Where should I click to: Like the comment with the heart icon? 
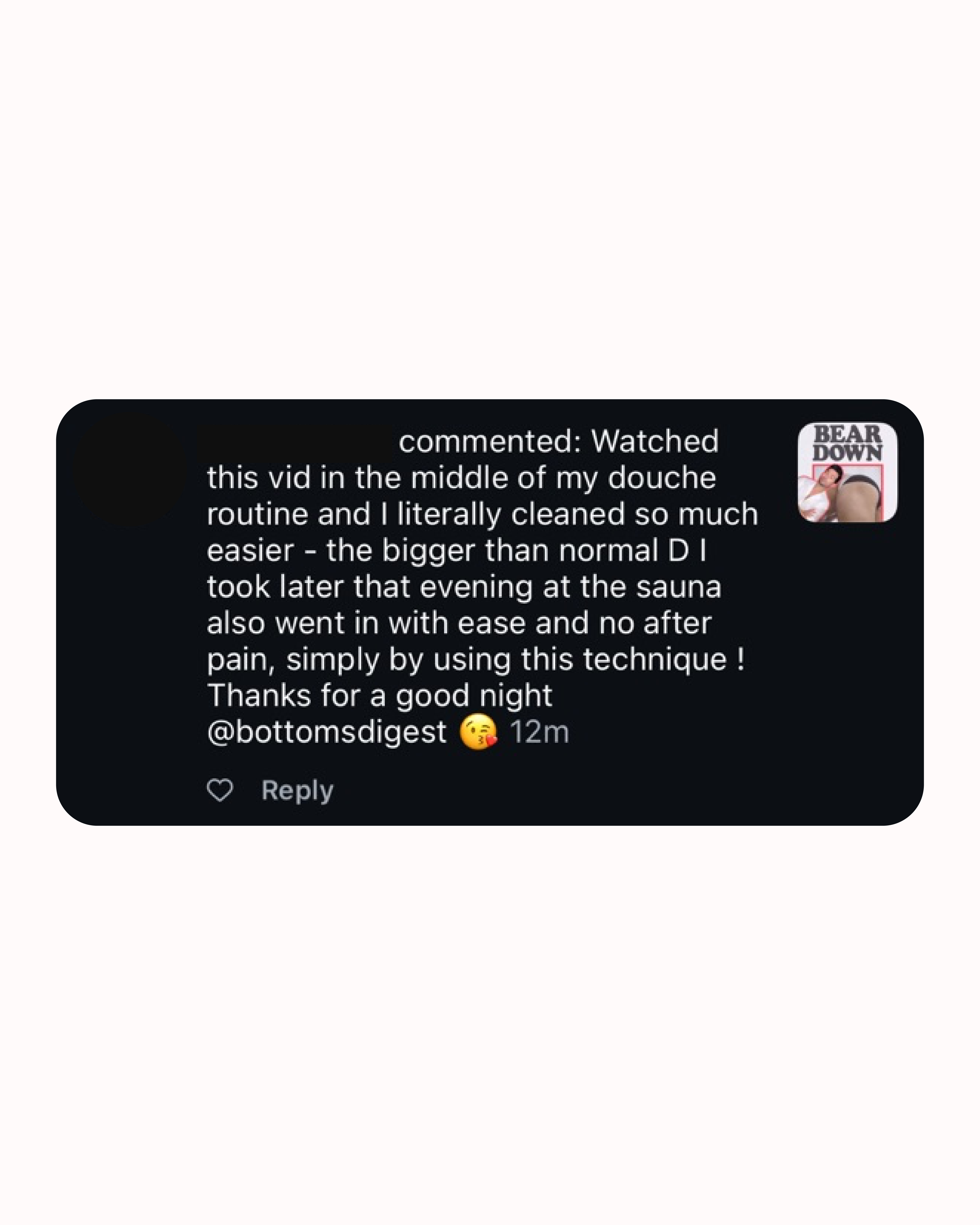coord(220,790)
